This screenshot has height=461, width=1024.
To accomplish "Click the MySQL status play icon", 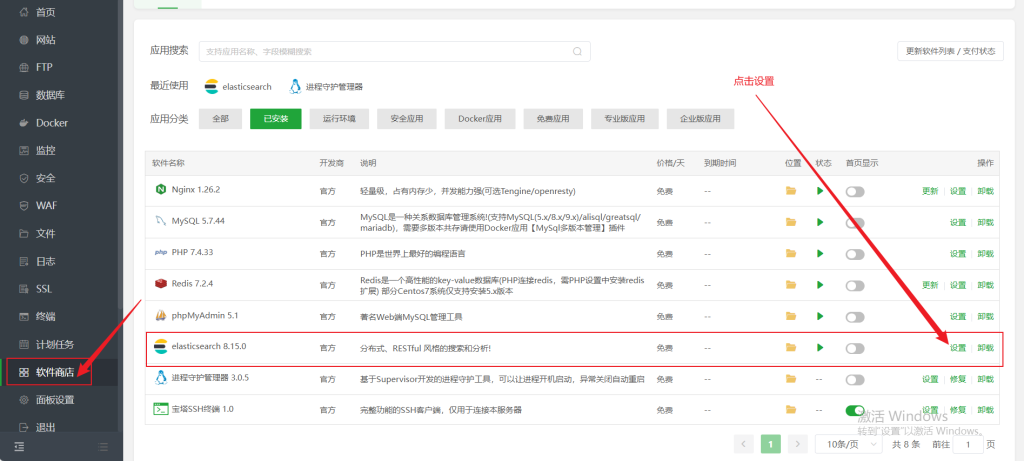I will [x=820, y=222].
